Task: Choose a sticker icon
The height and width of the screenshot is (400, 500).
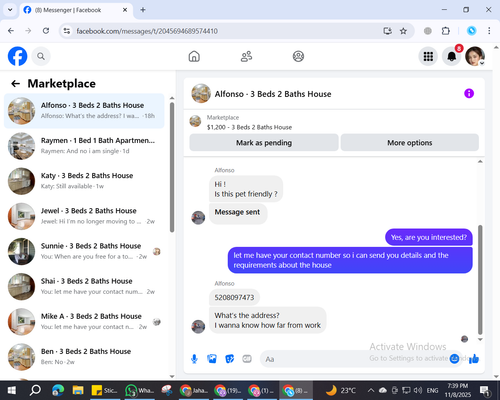Action: [230, 359]
